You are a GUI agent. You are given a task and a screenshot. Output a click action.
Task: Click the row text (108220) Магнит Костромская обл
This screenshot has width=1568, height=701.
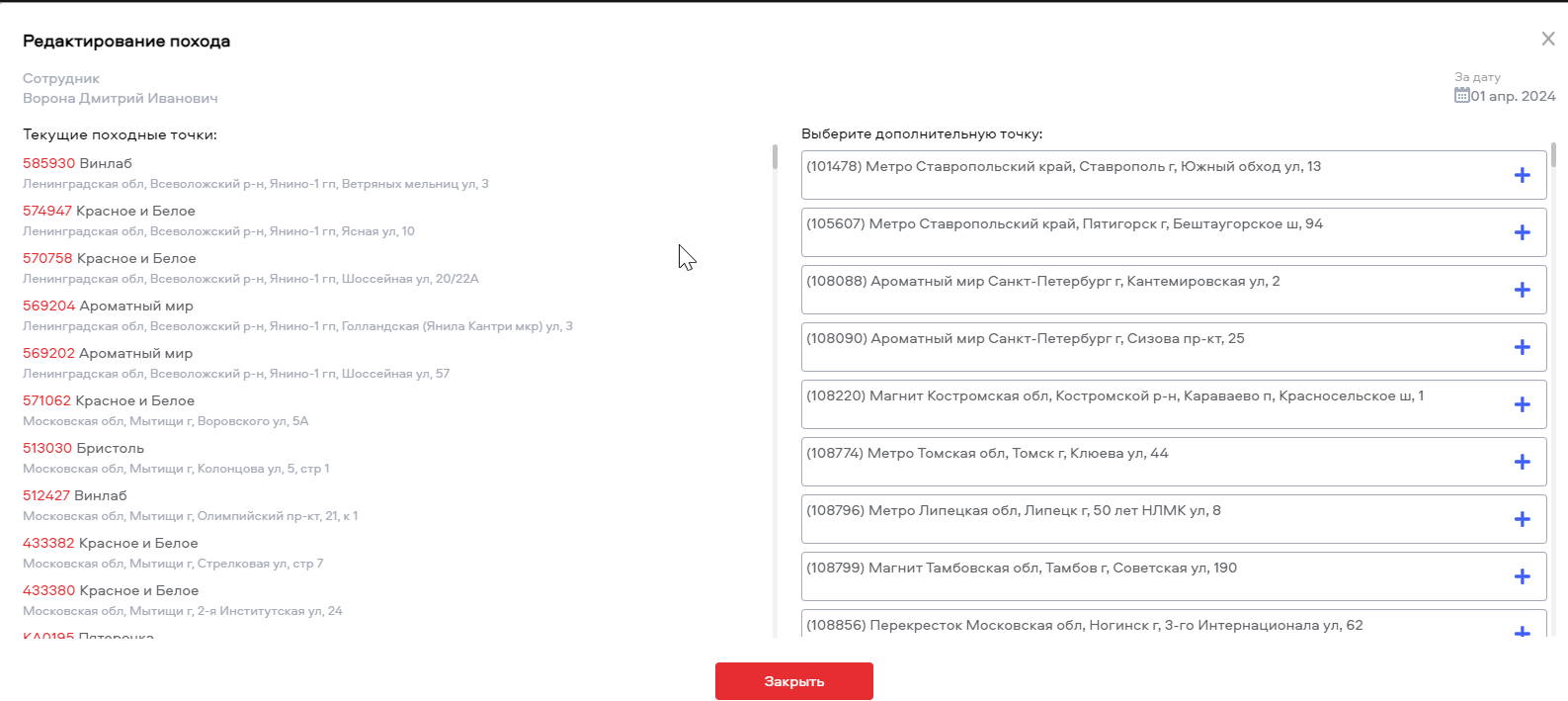click(1114, 395)
